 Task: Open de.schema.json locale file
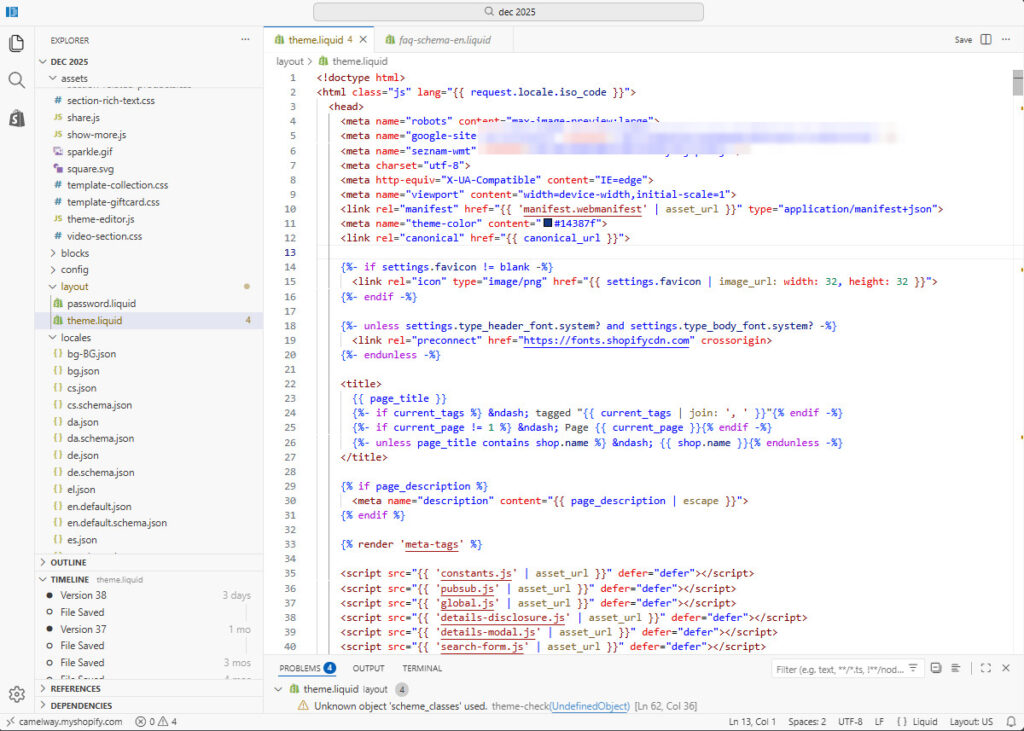101,472
